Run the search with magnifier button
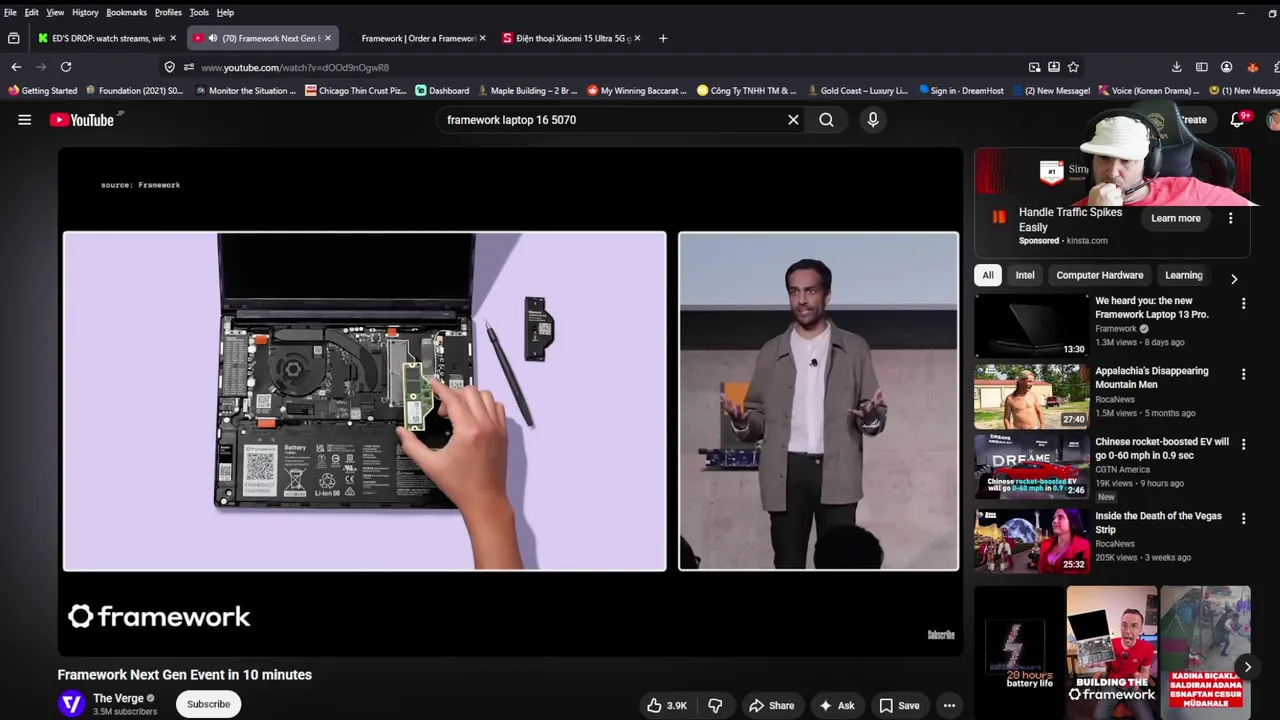The width and height of the screenshot is (1280, 720). coord(826,120)
